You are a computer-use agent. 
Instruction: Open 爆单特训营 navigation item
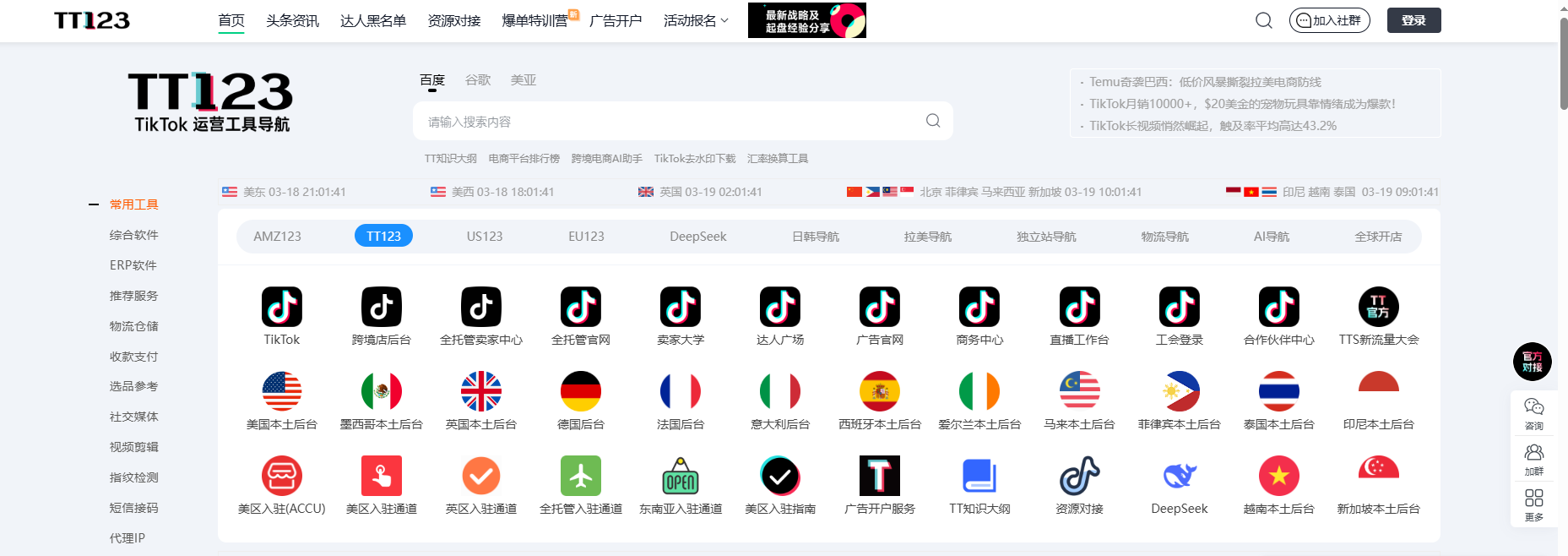[x=535, y=20]
